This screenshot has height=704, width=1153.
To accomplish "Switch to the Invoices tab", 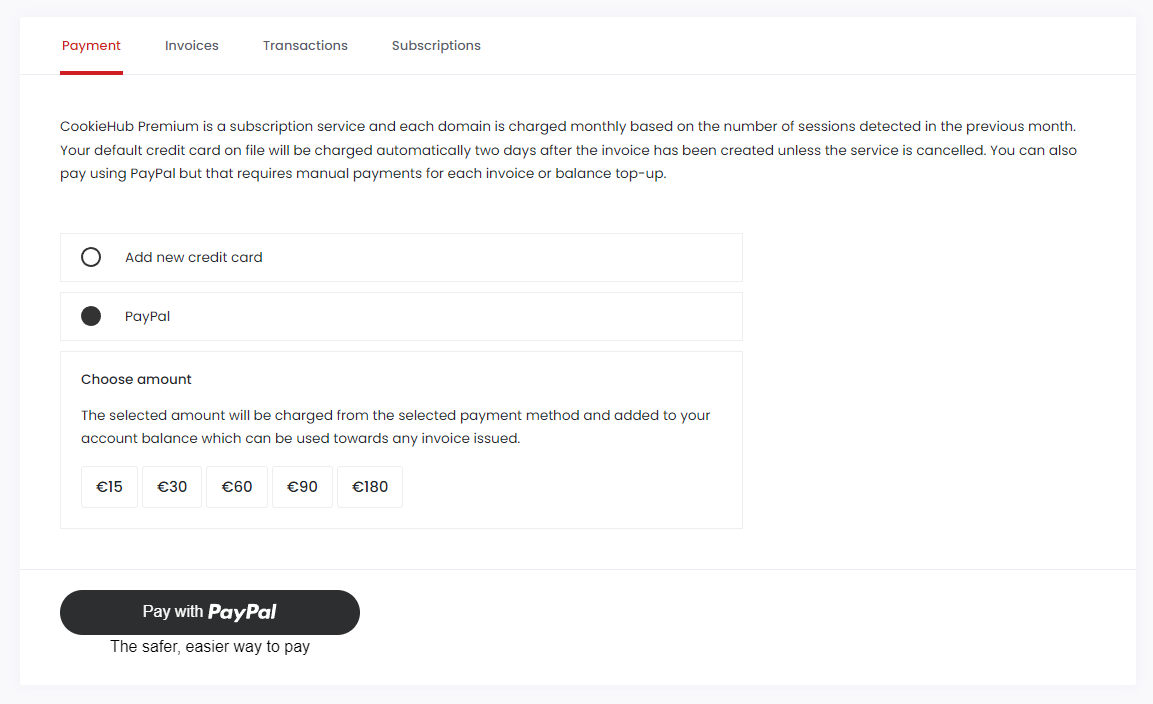I will click(x=191, y=45).
